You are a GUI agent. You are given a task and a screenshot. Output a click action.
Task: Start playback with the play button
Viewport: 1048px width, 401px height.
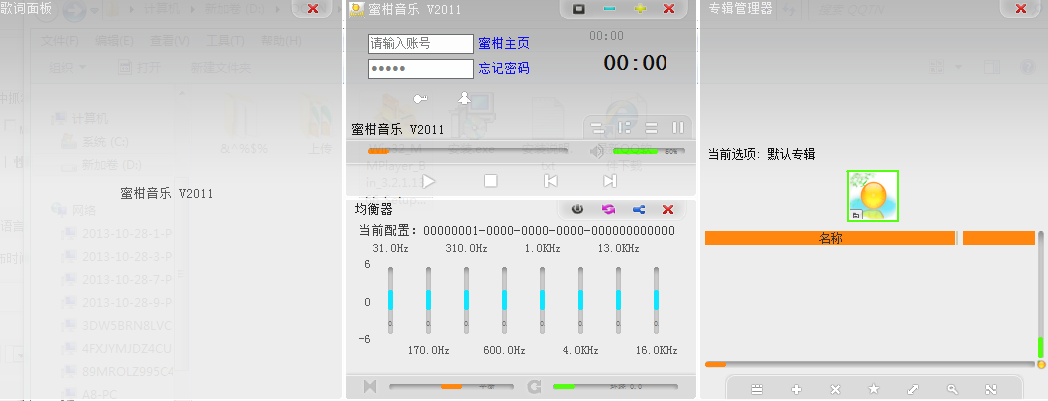click(x=429, y=180)
